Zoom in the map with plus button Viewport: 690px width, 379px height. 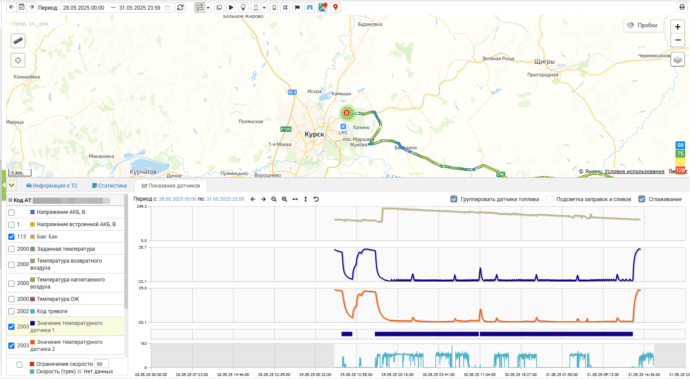point(678,27)
